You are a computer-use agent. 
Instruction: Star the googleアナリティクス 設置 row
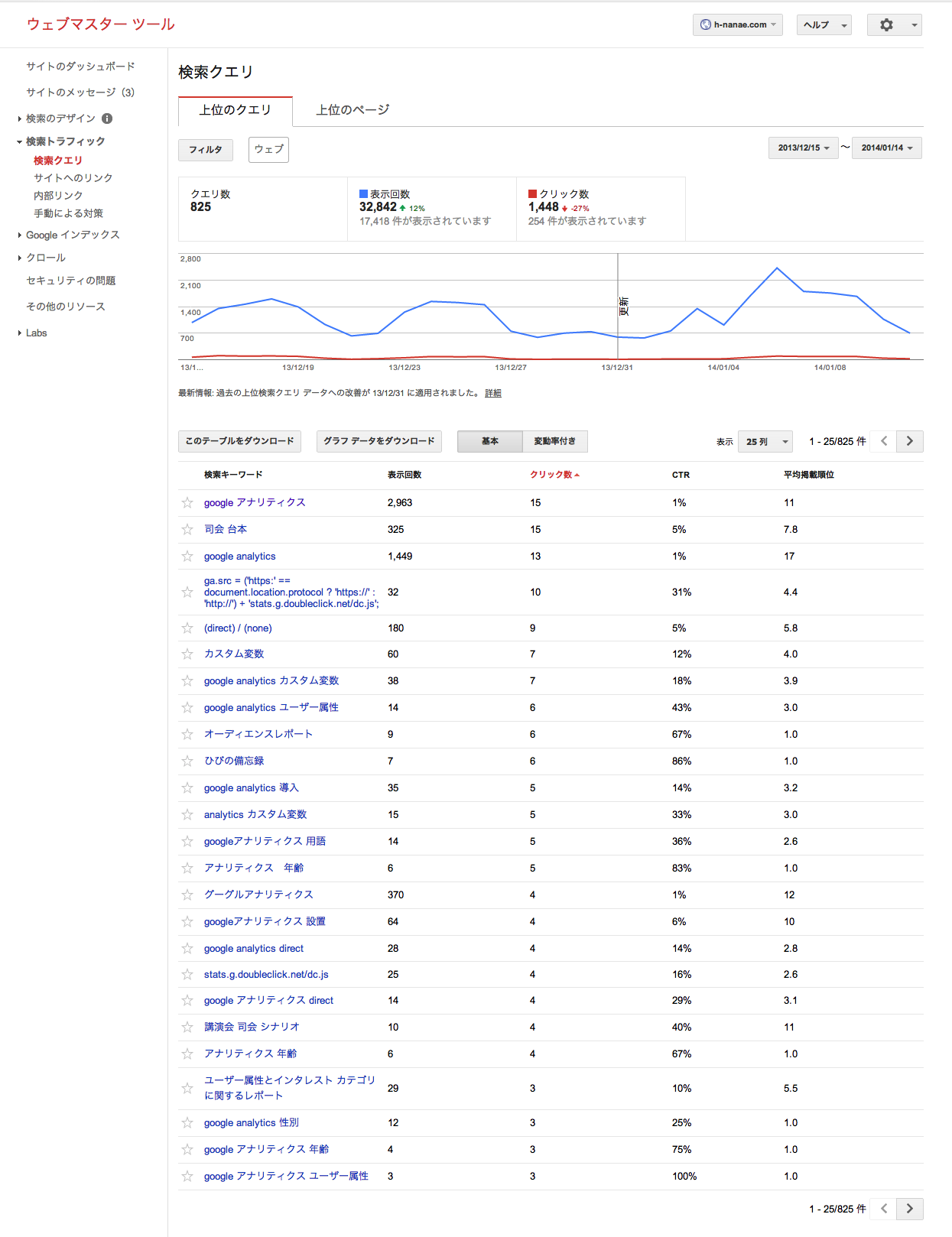pyautogui.click(x=187, y=921)
